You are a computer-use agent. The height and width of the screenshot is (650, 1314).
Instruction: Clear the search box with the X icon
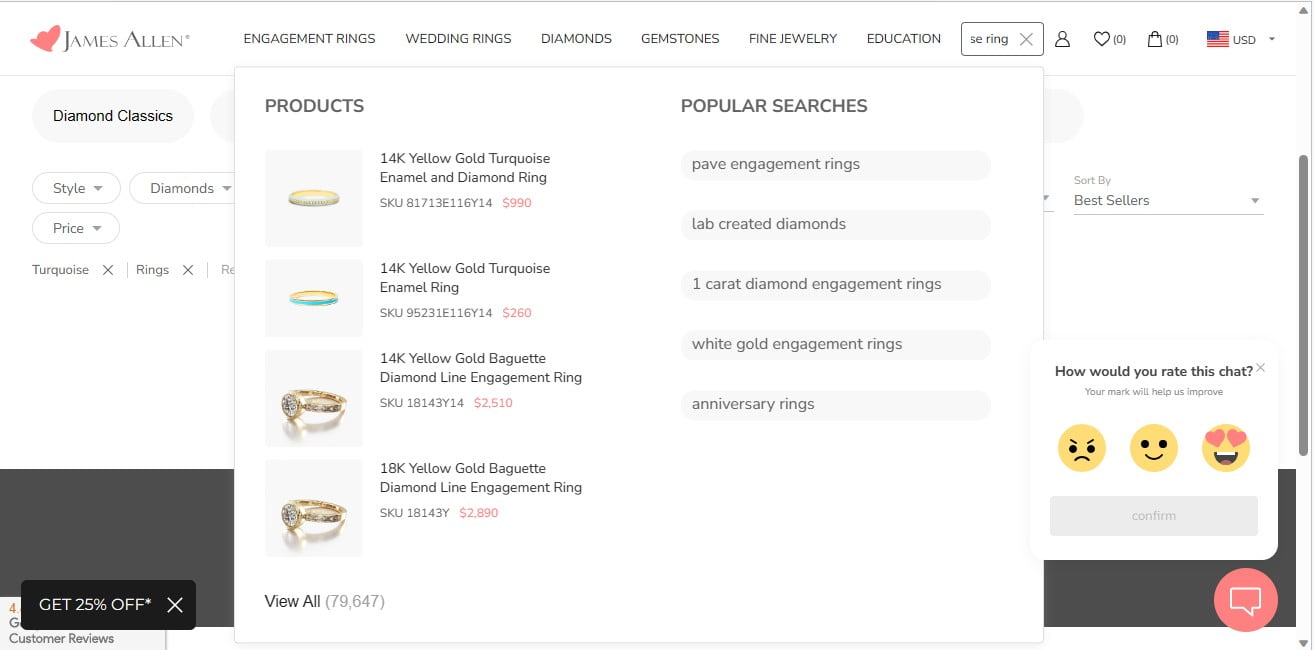[x=1026, y=39]
